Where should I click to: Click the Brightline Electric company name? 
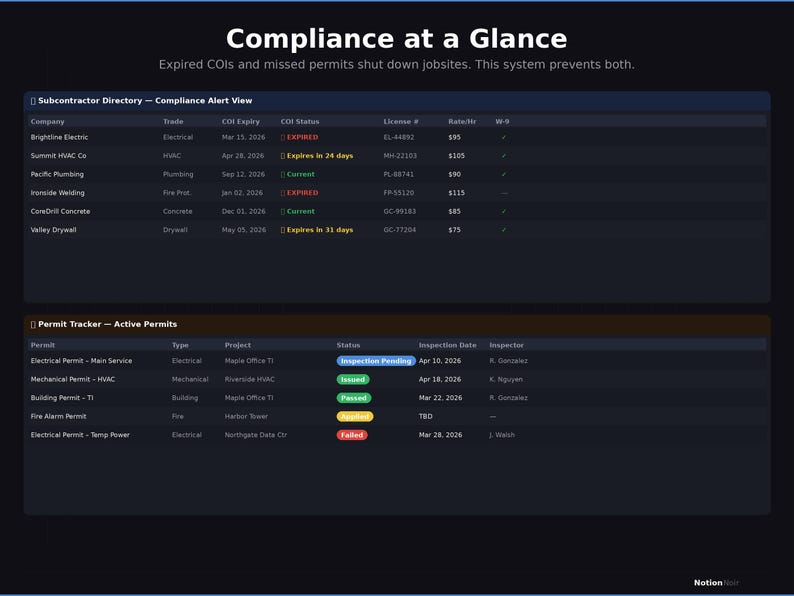coord(59,137)
